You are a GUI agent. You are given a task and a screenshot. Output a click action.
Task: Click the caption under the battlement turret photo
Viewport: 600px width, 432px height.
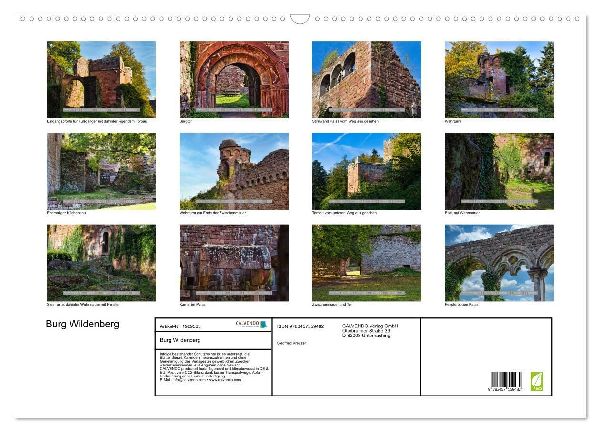(213, 213)
